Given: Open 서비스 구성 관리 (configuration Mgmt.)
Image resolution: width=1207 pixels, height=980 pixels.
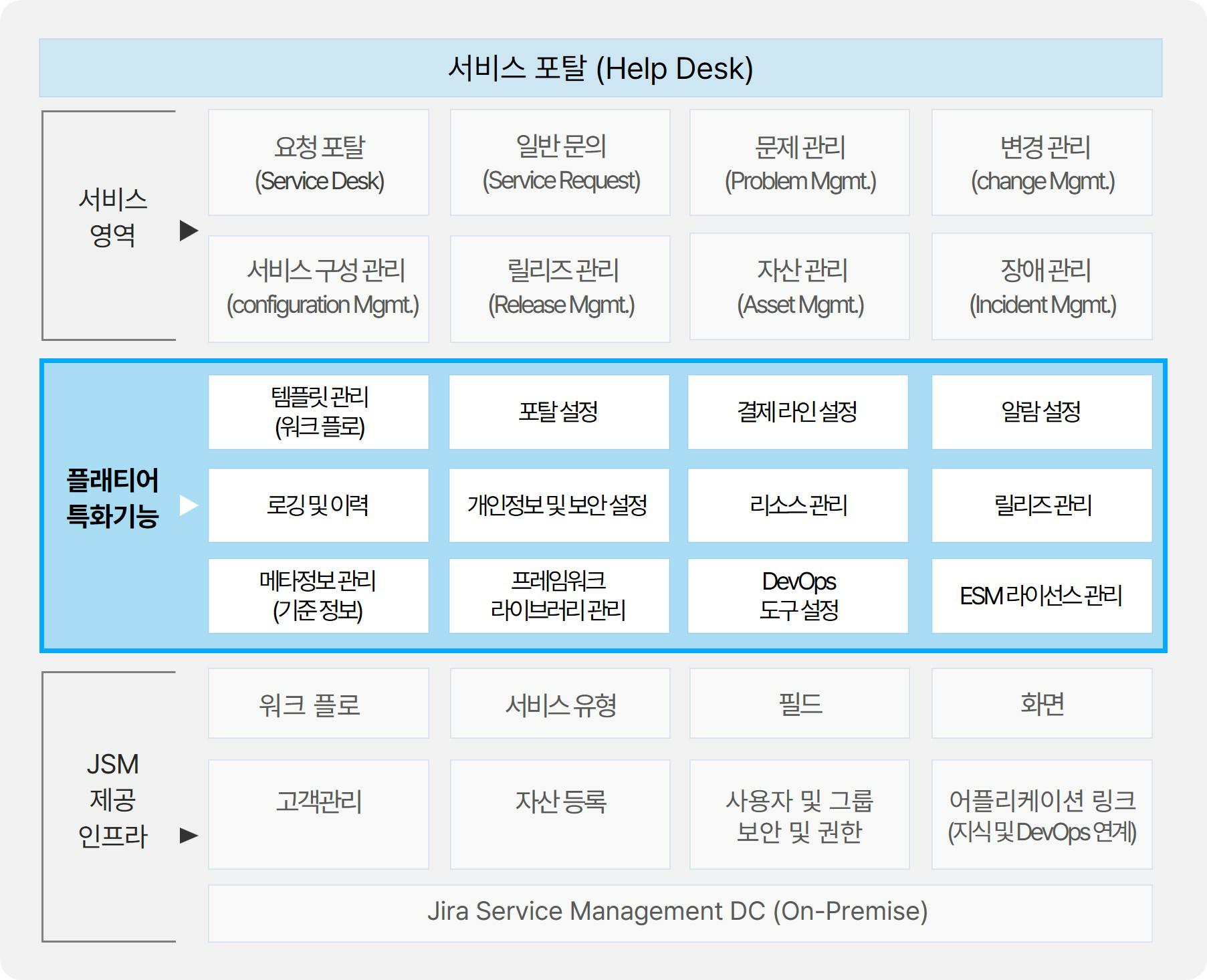Looking at the screenshot, I should (318, 287).
